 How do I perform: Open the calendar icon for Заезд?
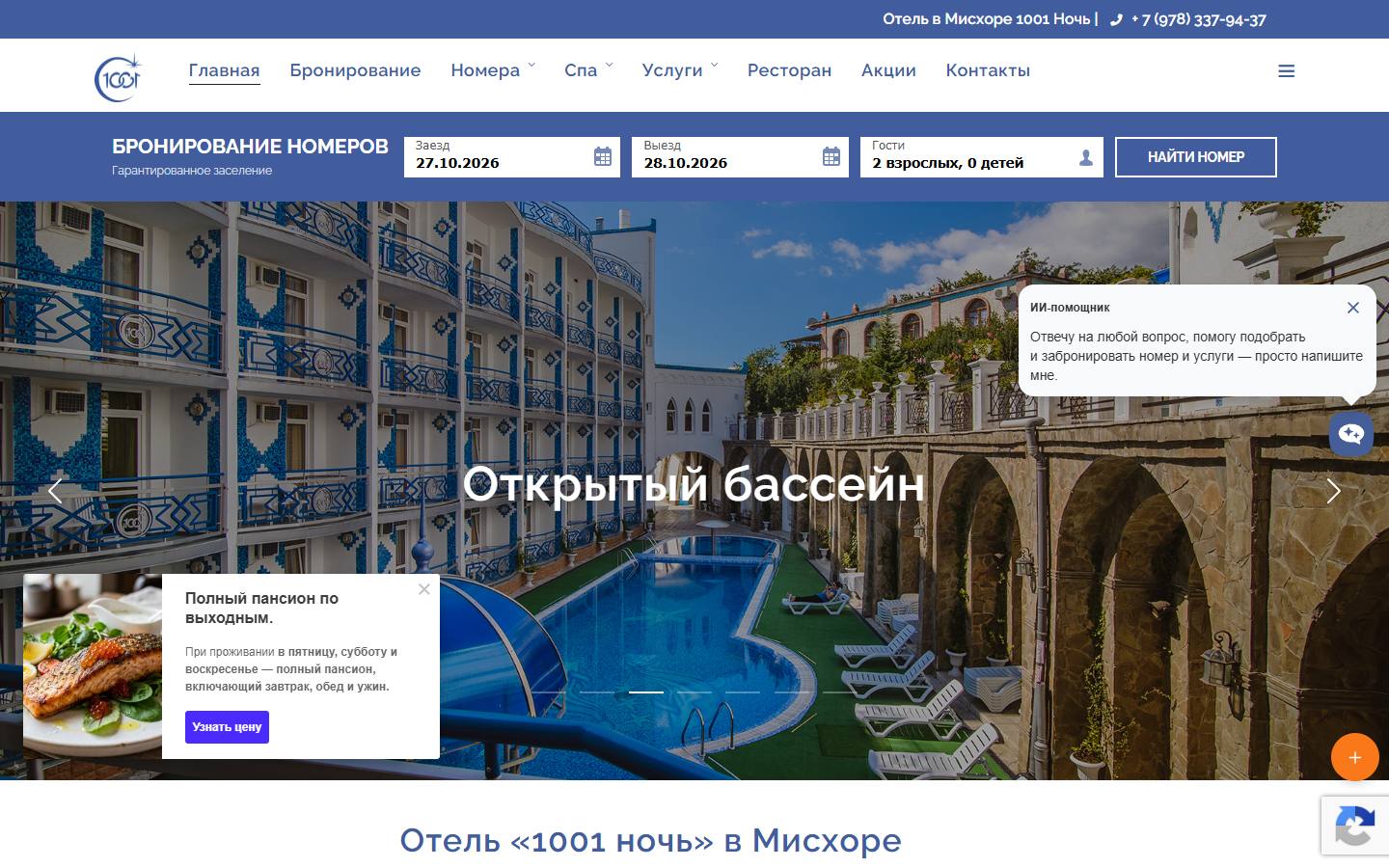[x=603, y=157]
